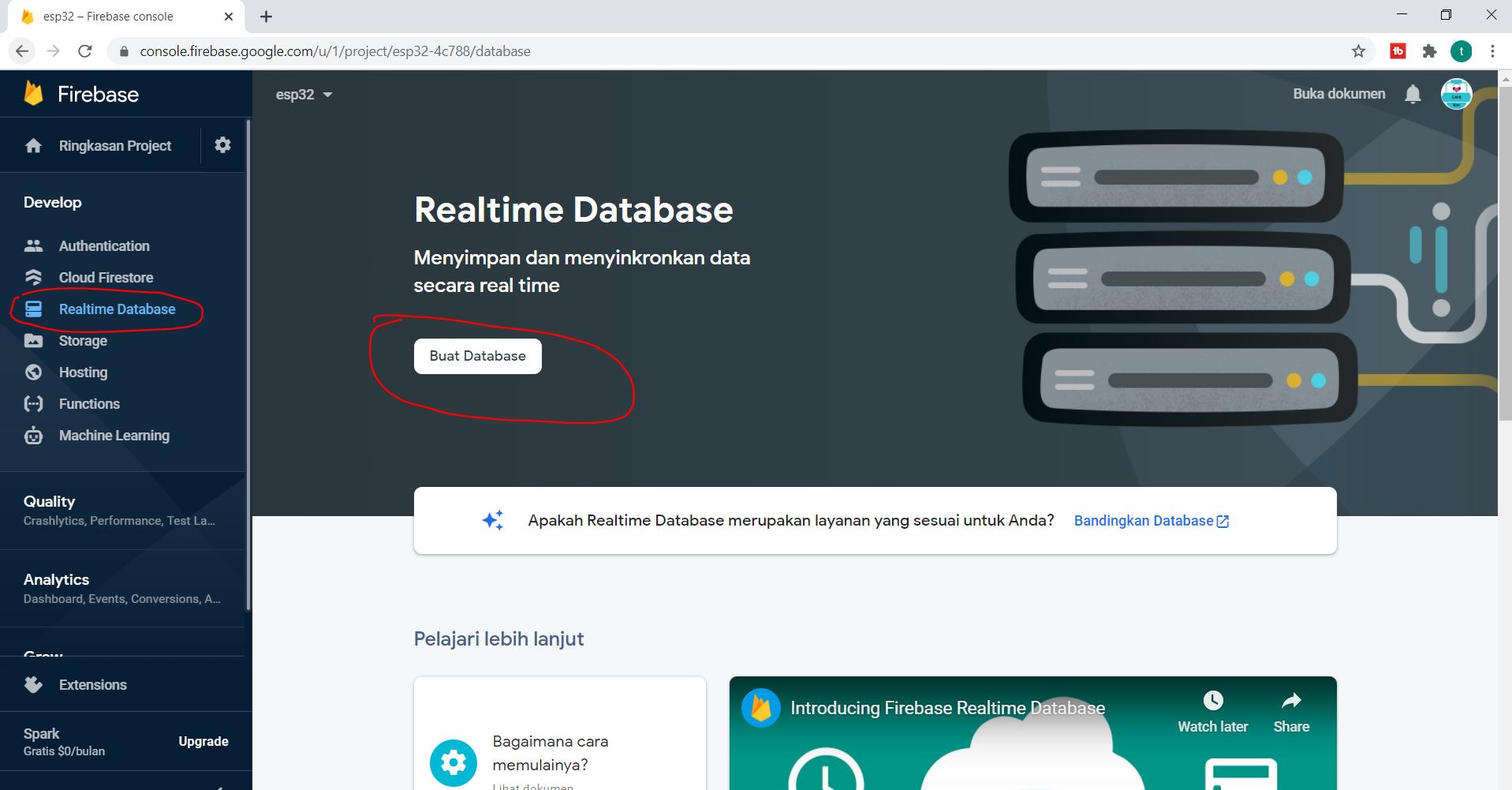Open the Chrome profile avatar
The image size is (1512, 790).
[1461, 51]
